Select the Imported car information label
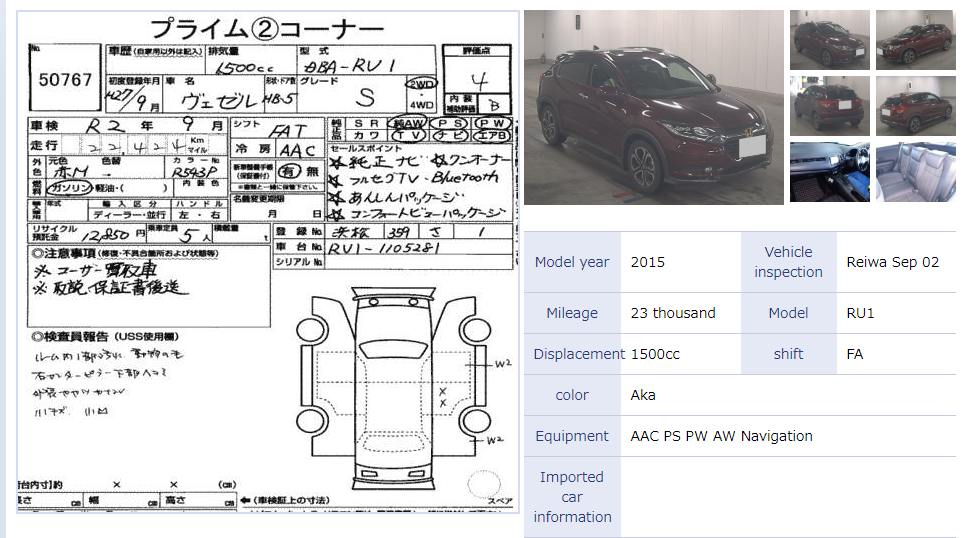This screenshot has height=538, width=964. (x=572, y=497)
